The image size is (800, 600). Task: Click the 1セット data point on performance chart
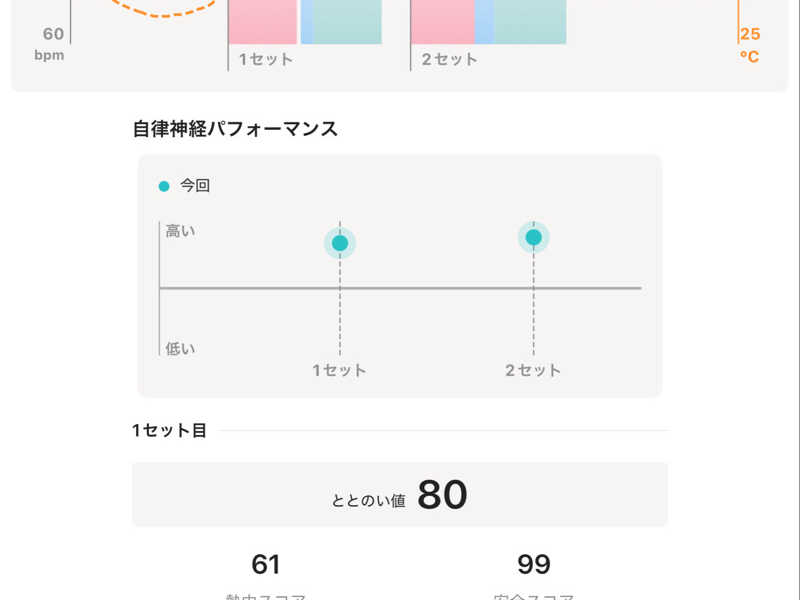[340, 243]
